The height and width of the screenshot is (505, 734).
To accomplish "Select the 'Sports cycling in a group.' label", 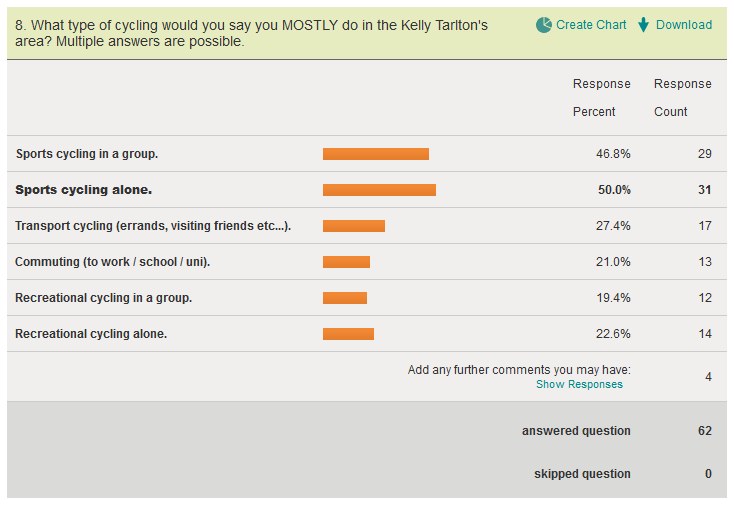I will (87, 154).
